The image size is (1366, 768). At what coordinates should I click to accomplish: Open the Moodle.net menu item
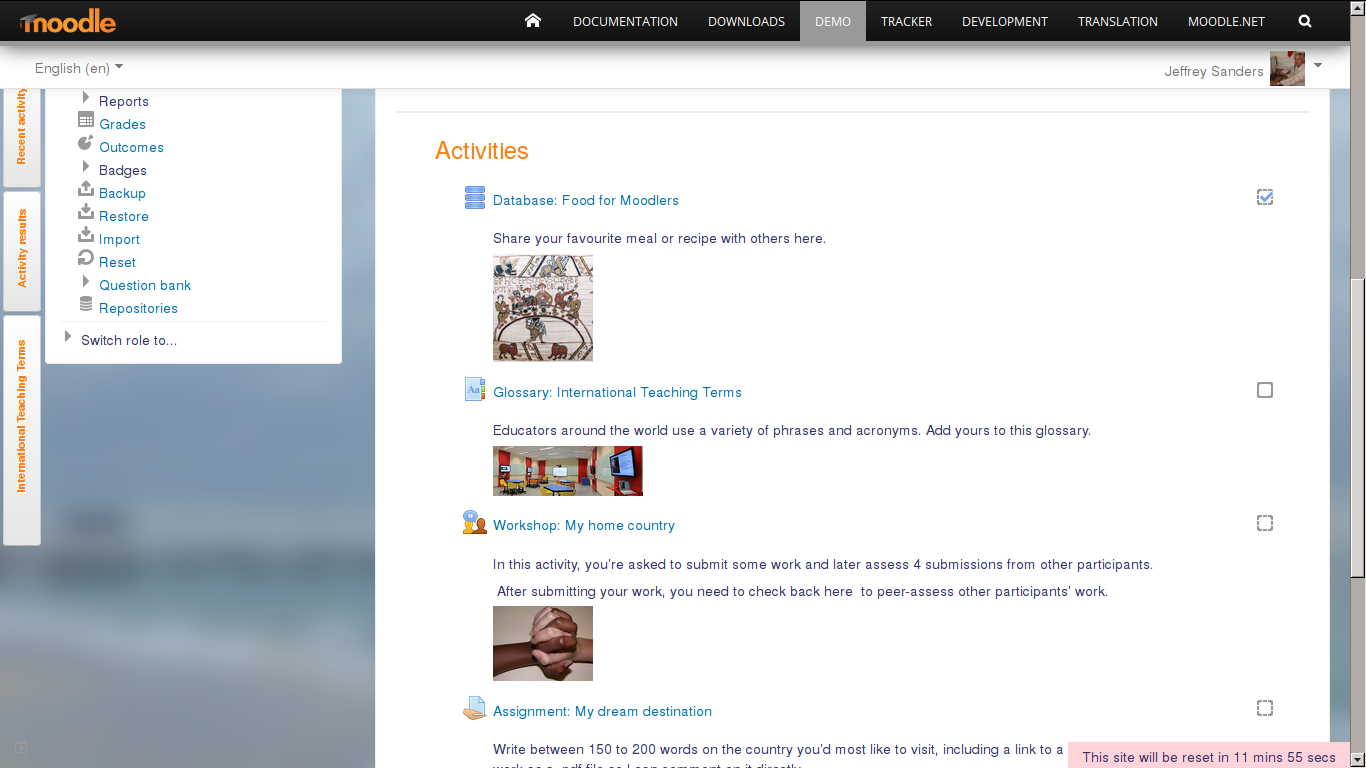click(1226, 21)
